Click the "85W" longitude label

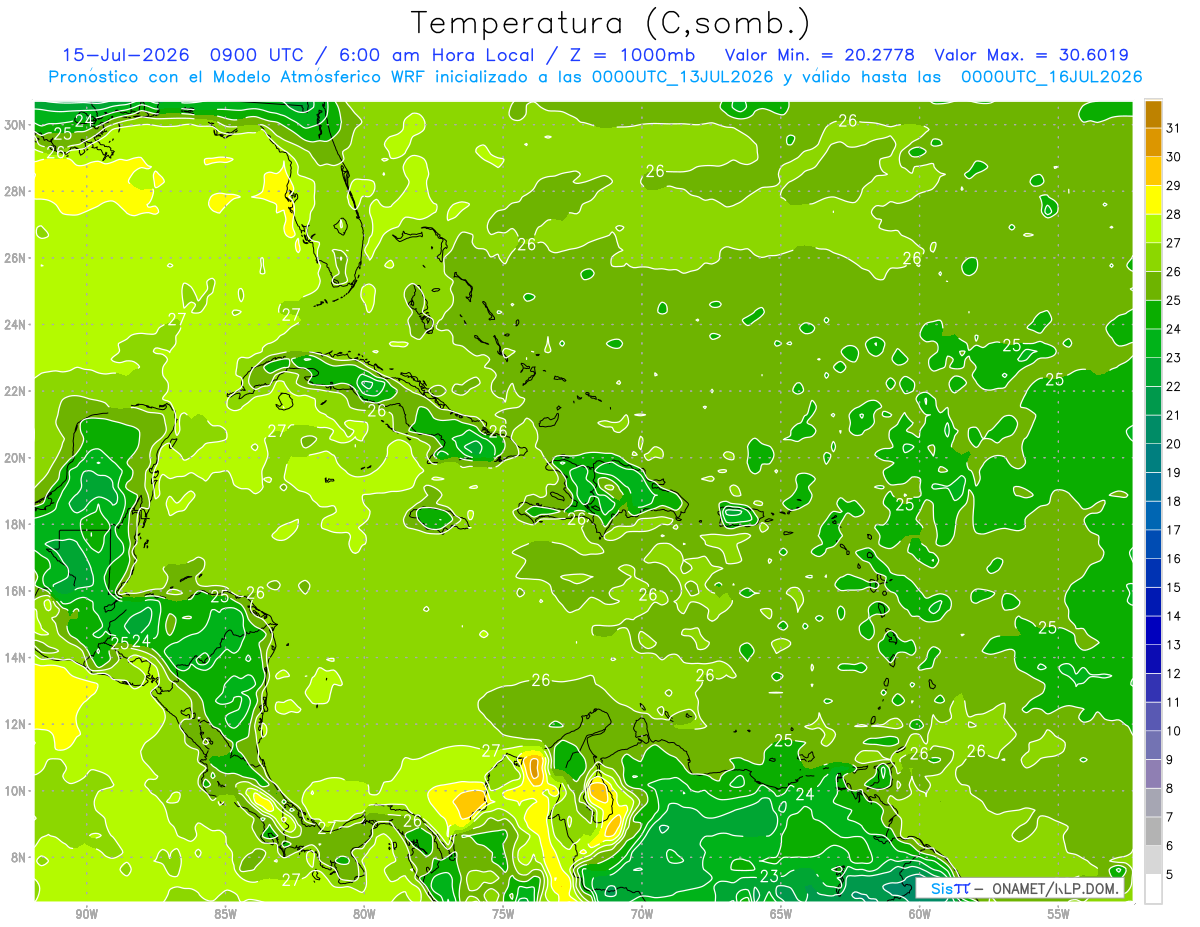225,914
